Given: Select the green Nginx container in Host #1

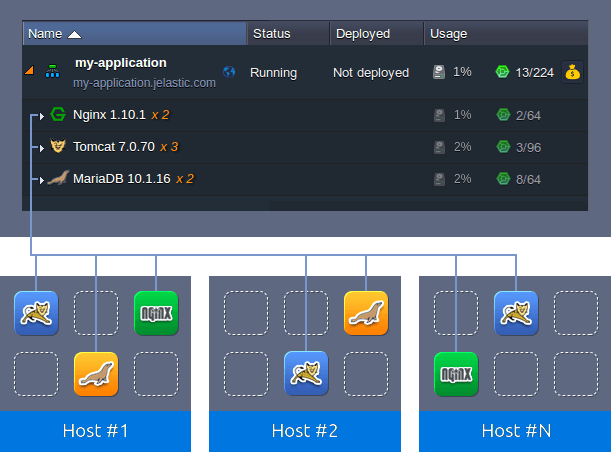Looking at the screenshot, I should coord(155,313).
